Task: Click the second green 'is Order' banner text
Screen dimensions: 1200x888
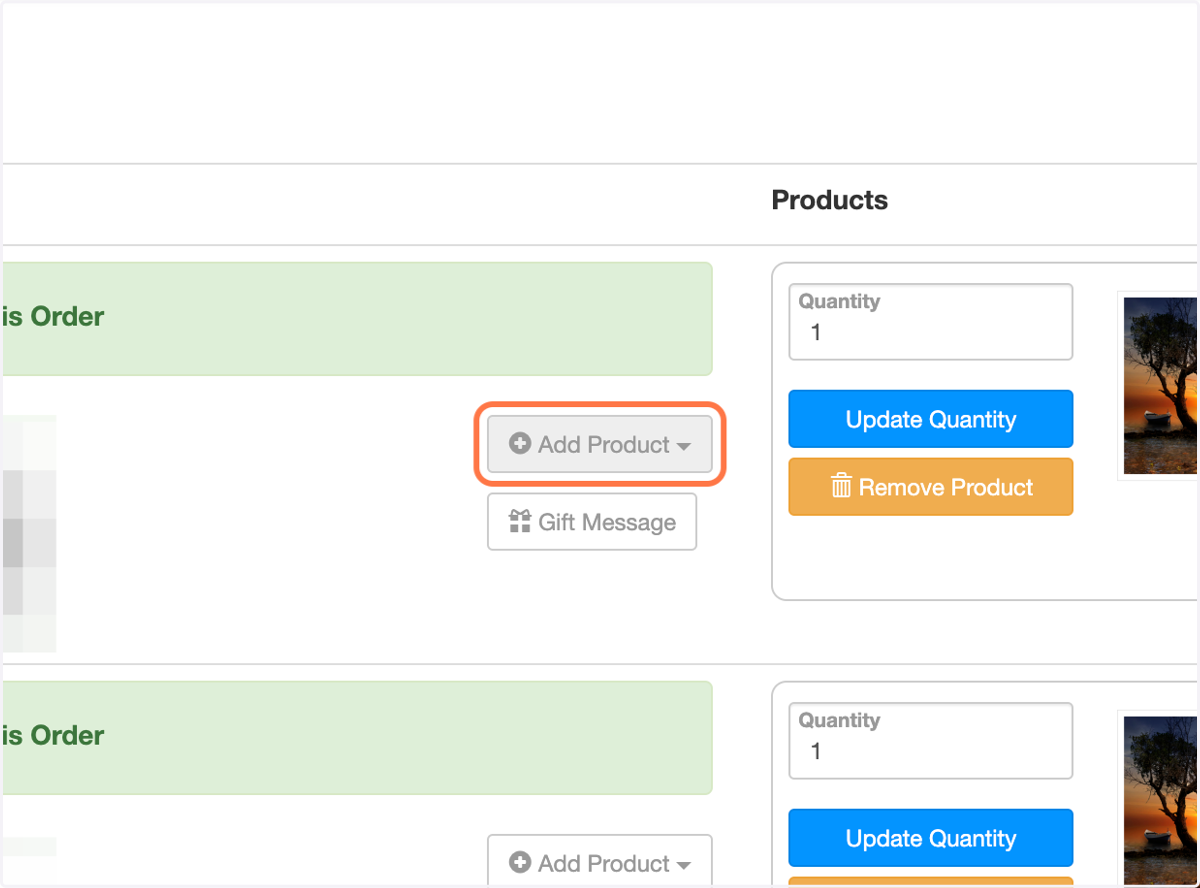Action: coord(53,736)
